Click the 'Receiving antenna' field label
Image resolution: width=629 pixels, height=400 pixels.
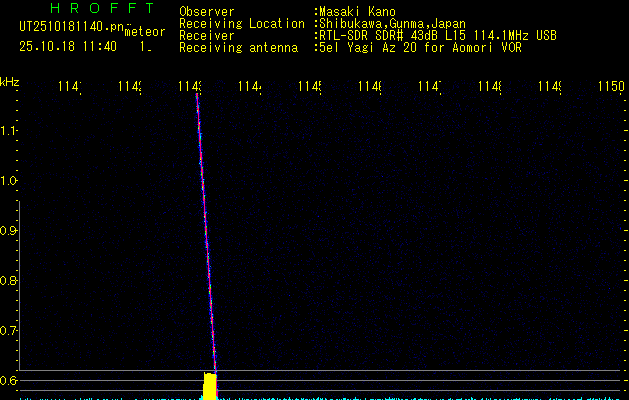click(239, 47)
